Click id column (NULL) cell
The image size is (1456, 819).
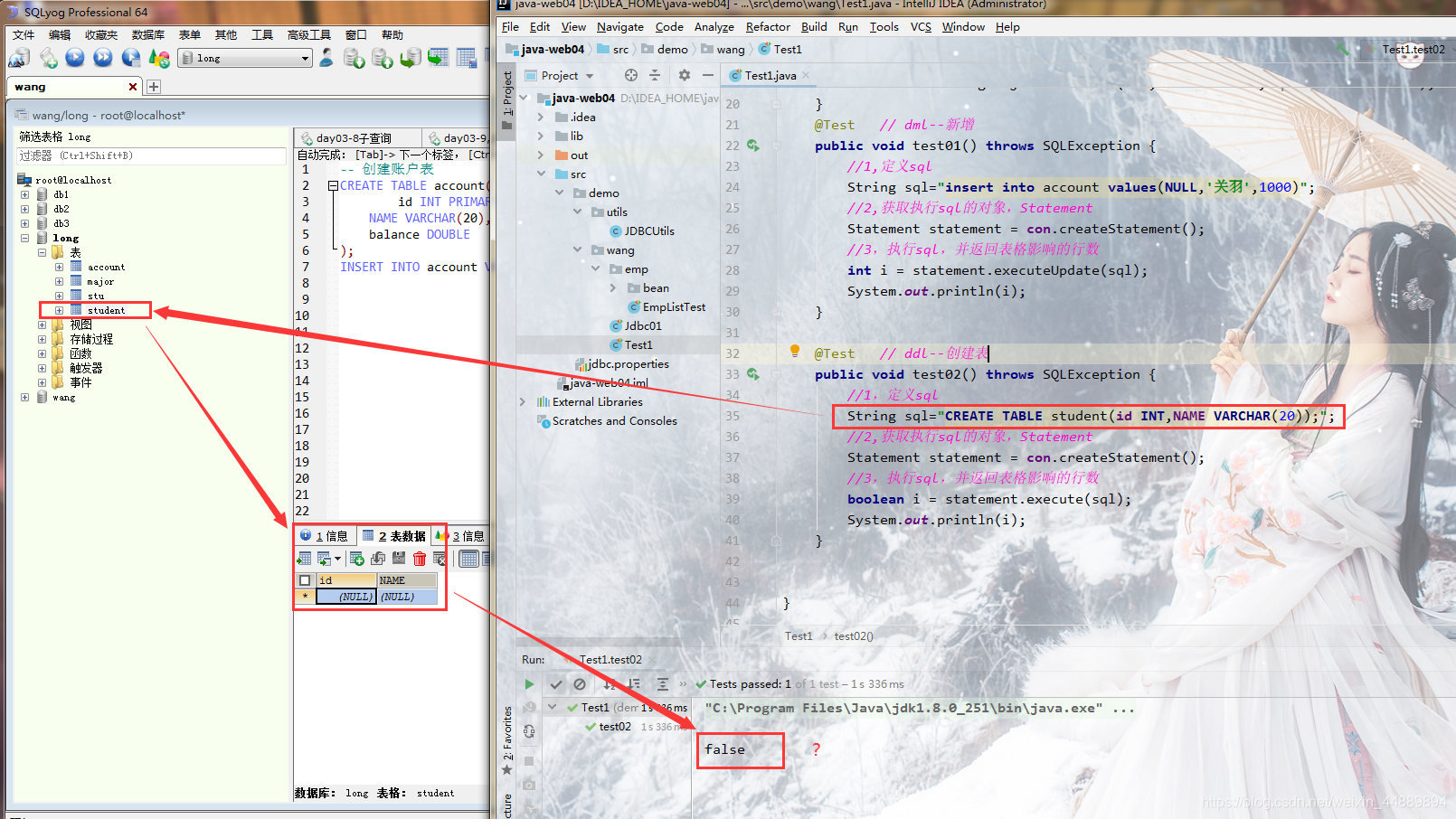click(346, 597)
